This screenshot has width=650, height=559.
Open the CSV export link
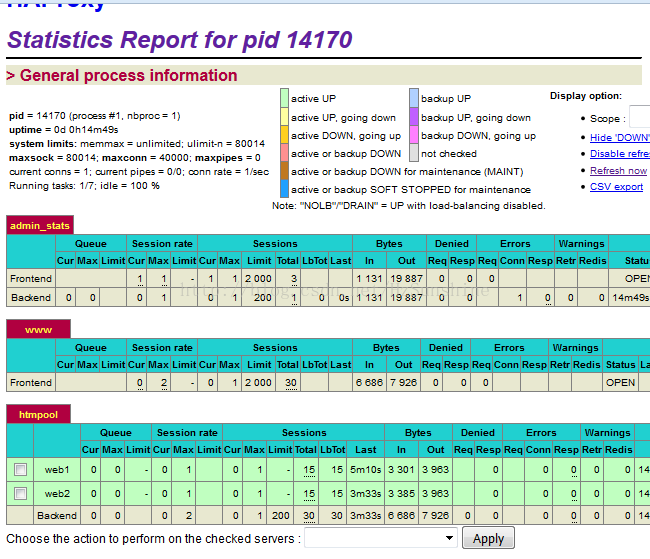(x=616, y=187)
